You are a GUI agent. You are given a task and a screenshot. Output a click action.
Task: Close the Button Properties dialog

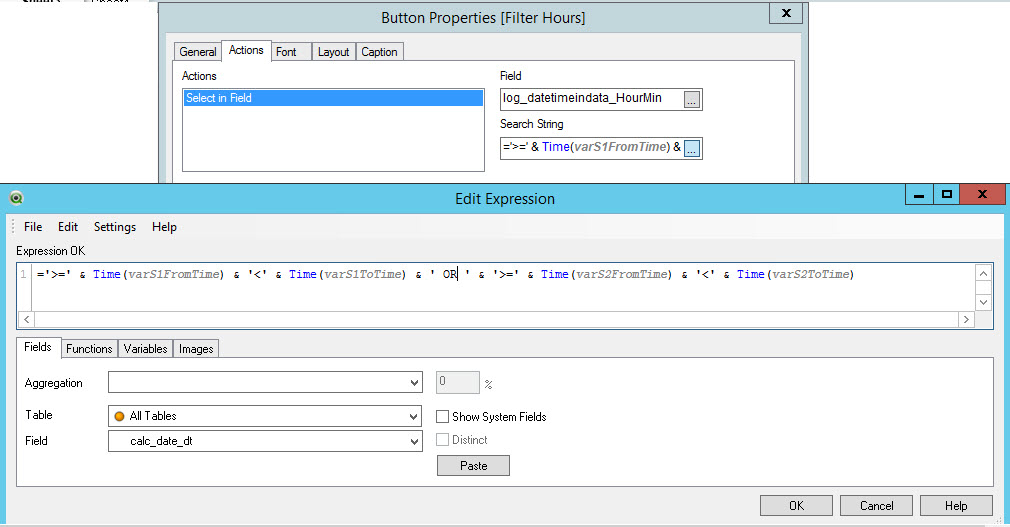tap(786, 13)
